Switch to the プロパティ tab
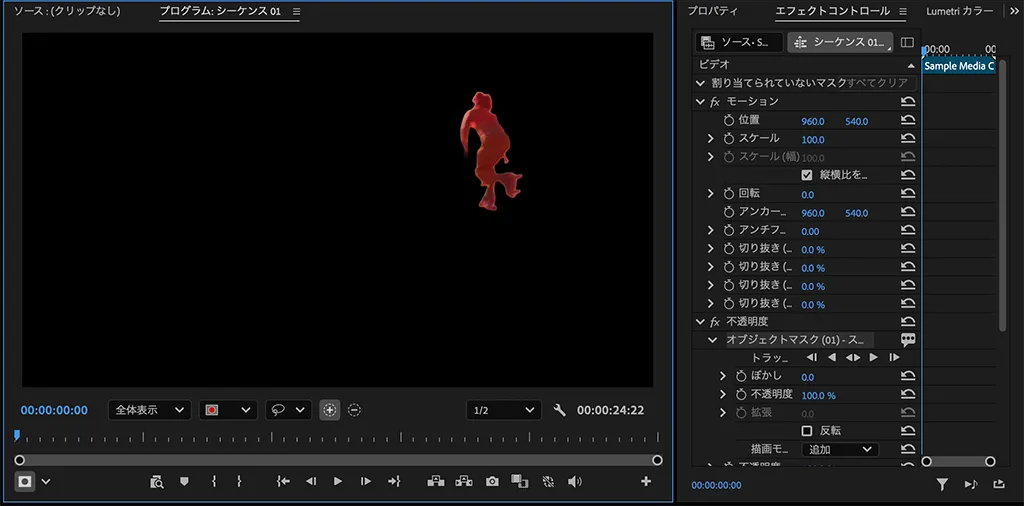This screenshot has height=506, width=1024. 713,12
